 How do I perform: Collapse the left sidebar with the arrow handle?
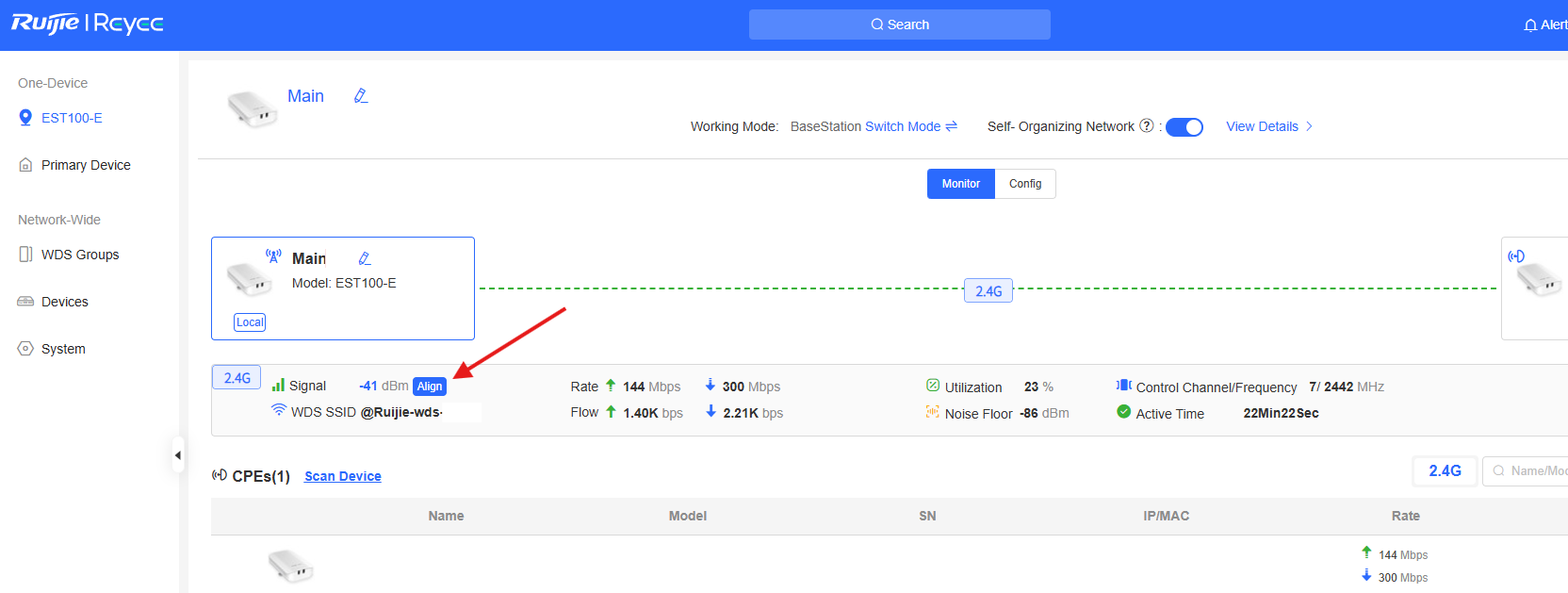point(177,455)
